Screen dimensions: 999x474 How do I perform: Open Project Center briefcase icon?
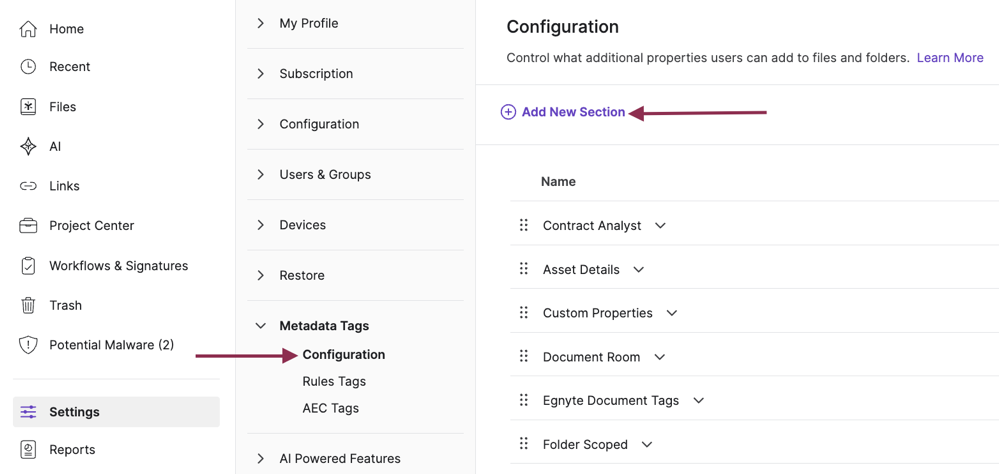coord(28,226)
